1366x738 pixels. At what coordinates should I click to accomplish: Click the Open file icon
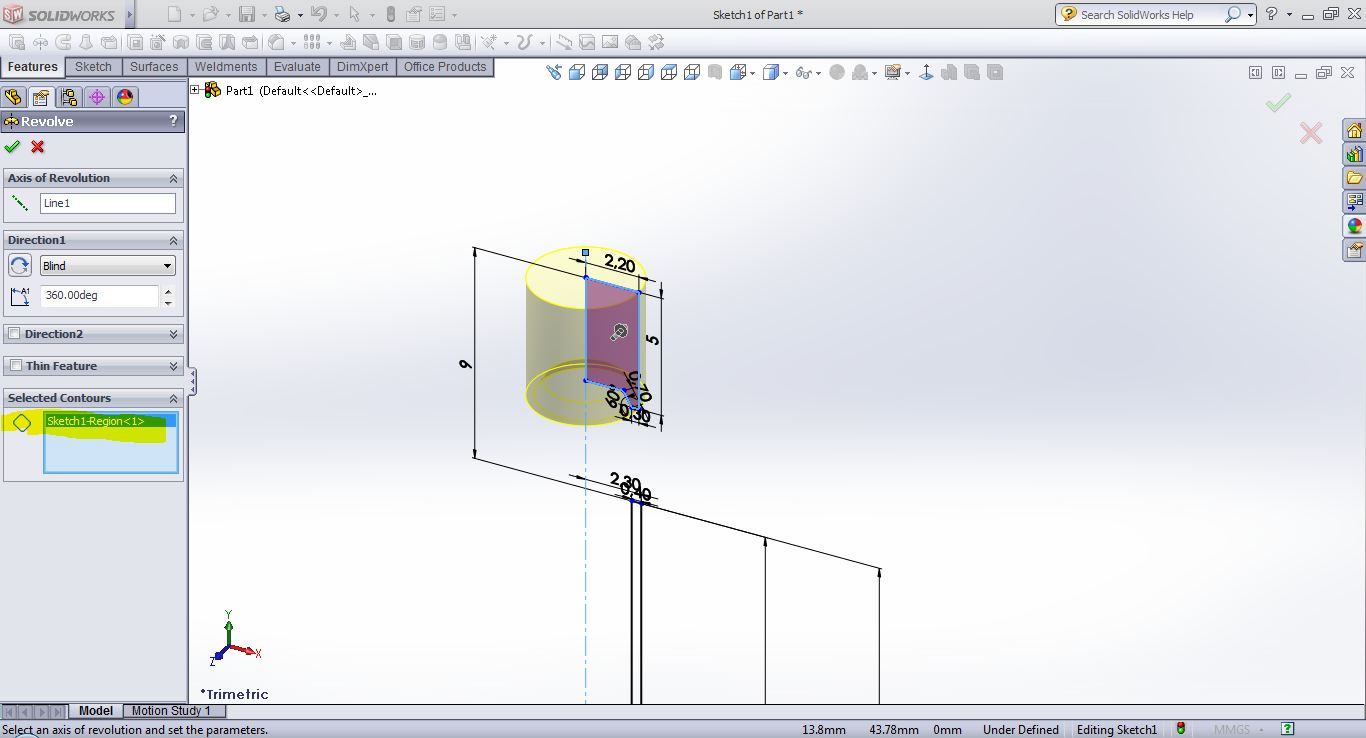[210, 14]
